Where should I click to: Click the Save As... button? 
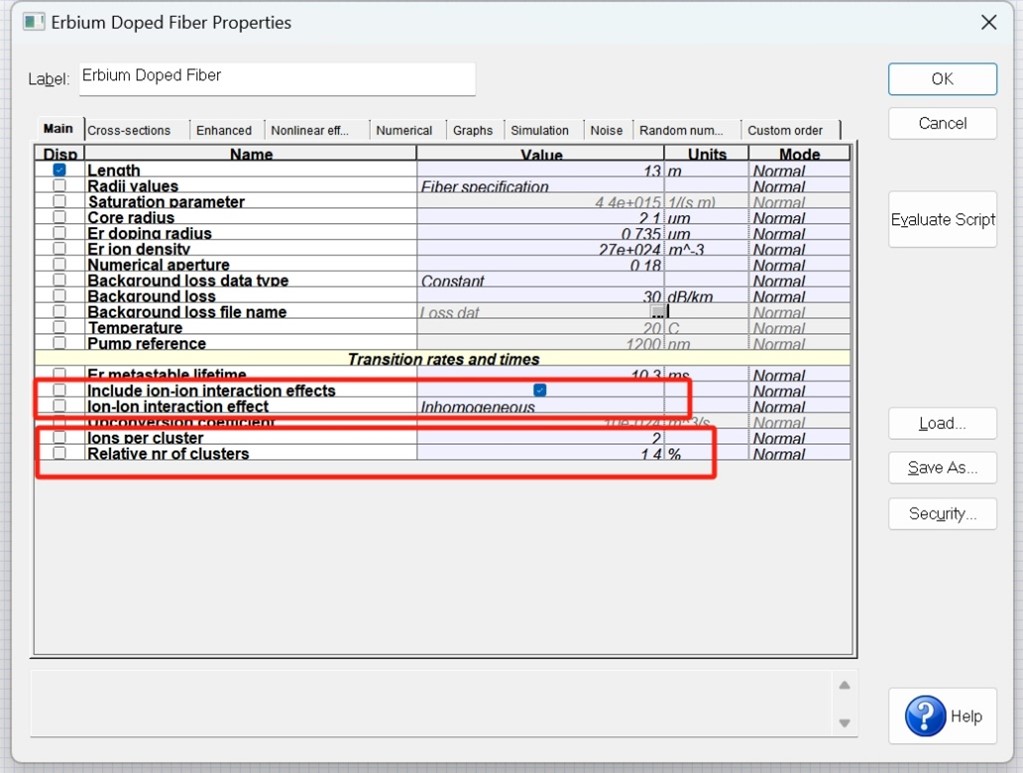tap(942, 468)
